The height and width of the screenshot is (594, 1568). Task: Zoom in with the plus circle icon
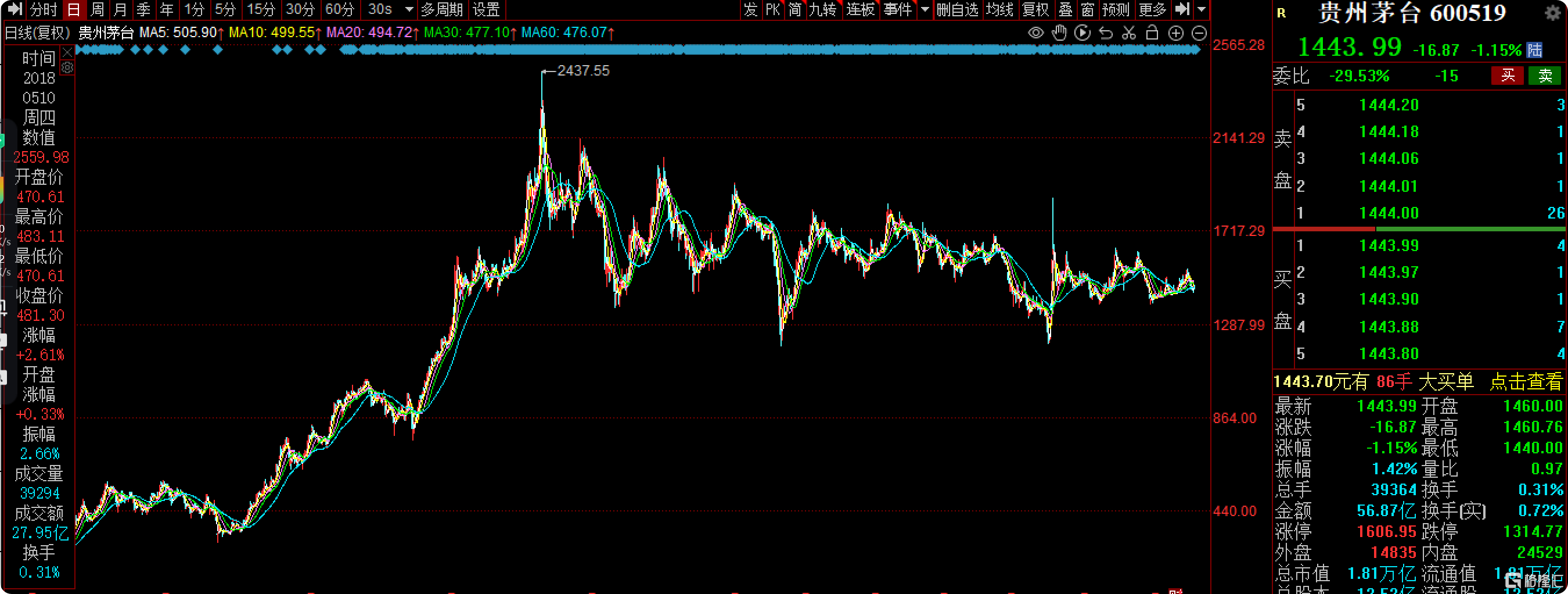[1176, 33]
